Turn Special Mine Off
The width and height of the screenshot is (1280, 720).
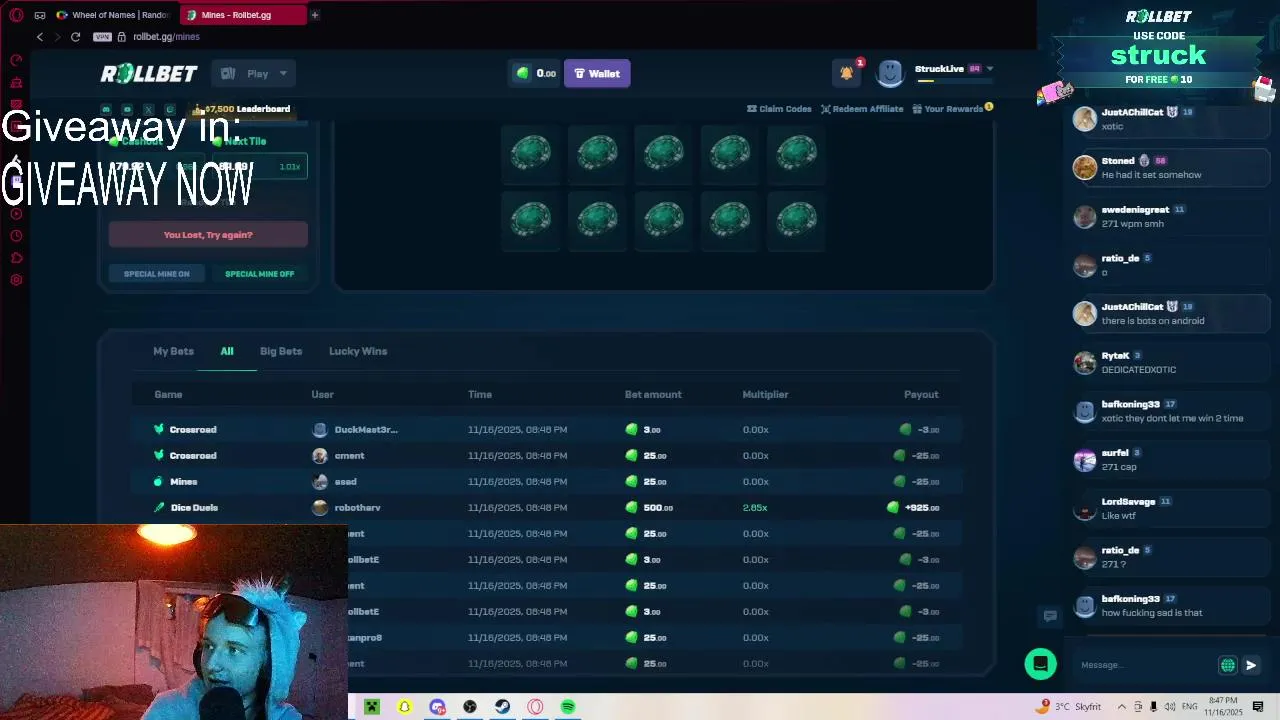pyautogui.click(x=259, y=274)
